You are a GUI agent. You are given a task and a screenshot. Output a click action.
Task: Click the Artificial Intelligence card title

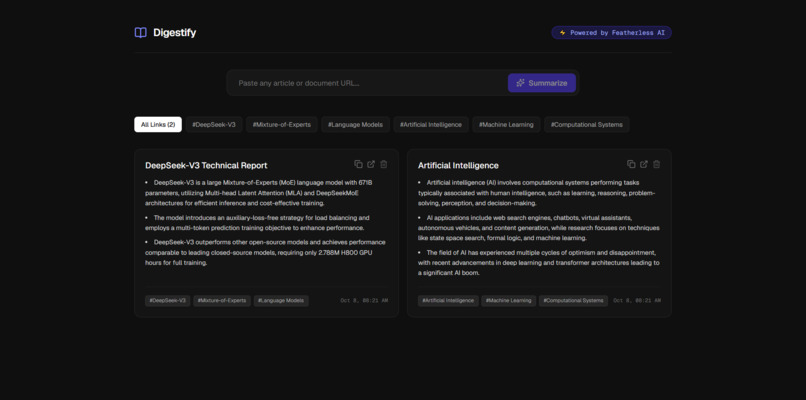tap(458, 166)
